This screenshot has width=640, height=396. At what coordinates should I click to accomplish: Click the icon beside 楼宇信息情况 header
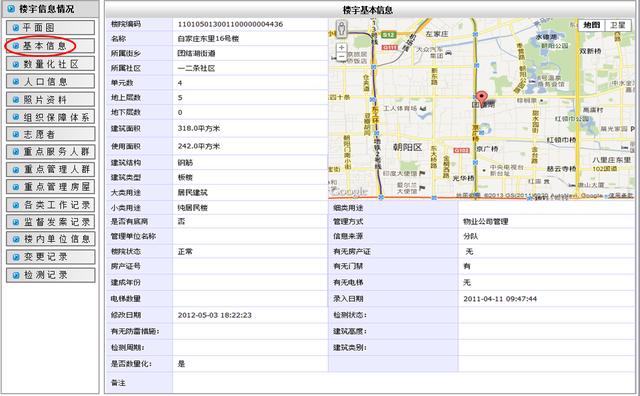pyautogui.click(x=11, y=8)
